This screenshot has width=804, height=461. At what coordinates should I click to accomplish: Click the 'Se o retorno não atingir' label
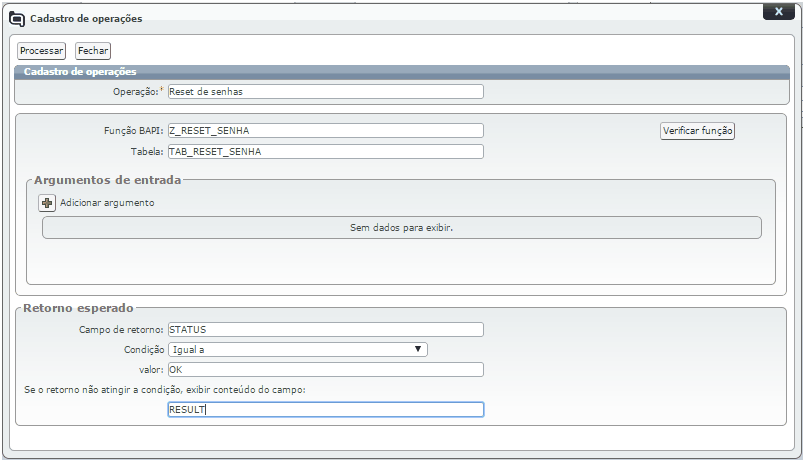click(x=166, y=388)
